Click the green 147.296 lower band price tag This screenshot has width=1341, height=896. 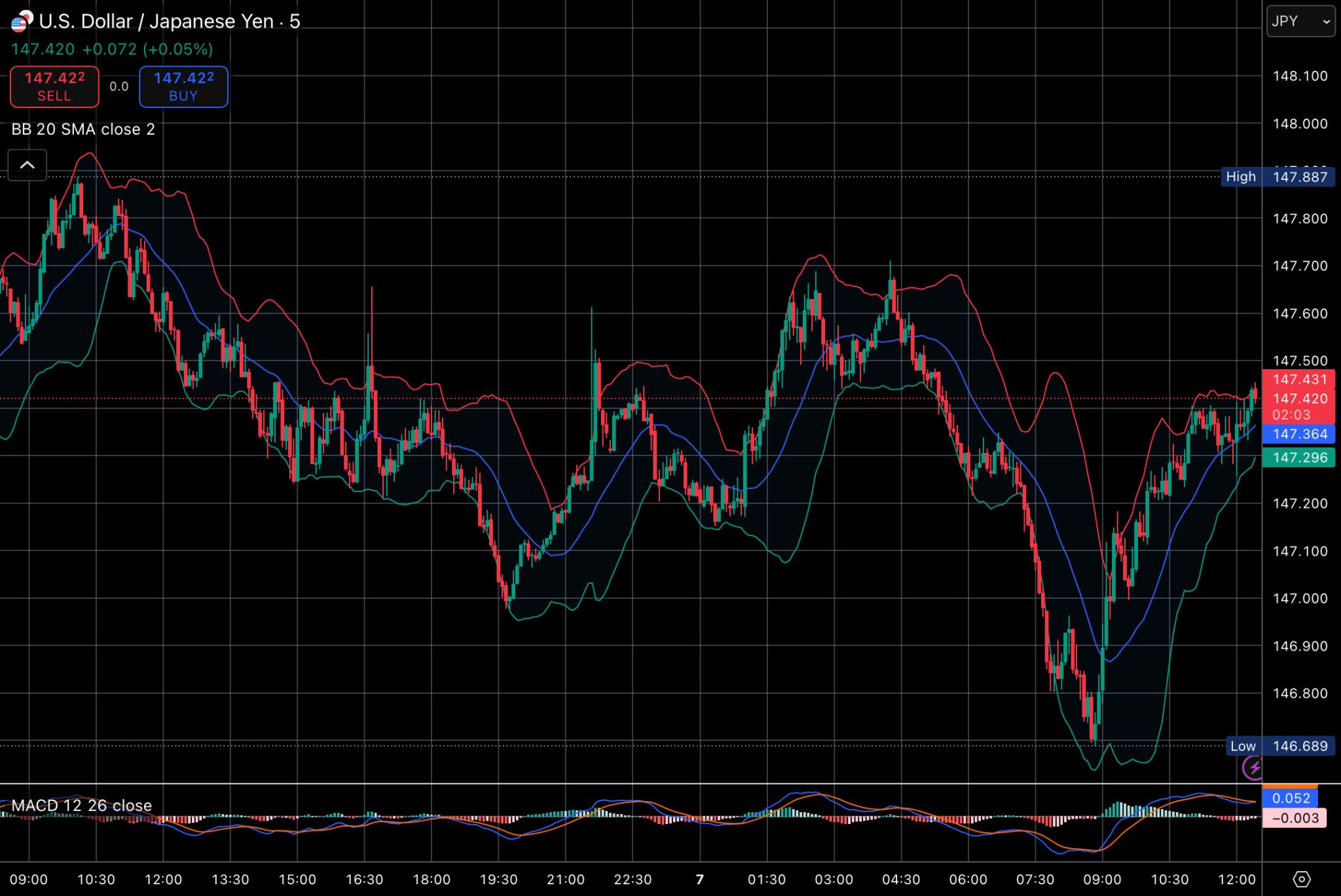[x=1299, y=457]
